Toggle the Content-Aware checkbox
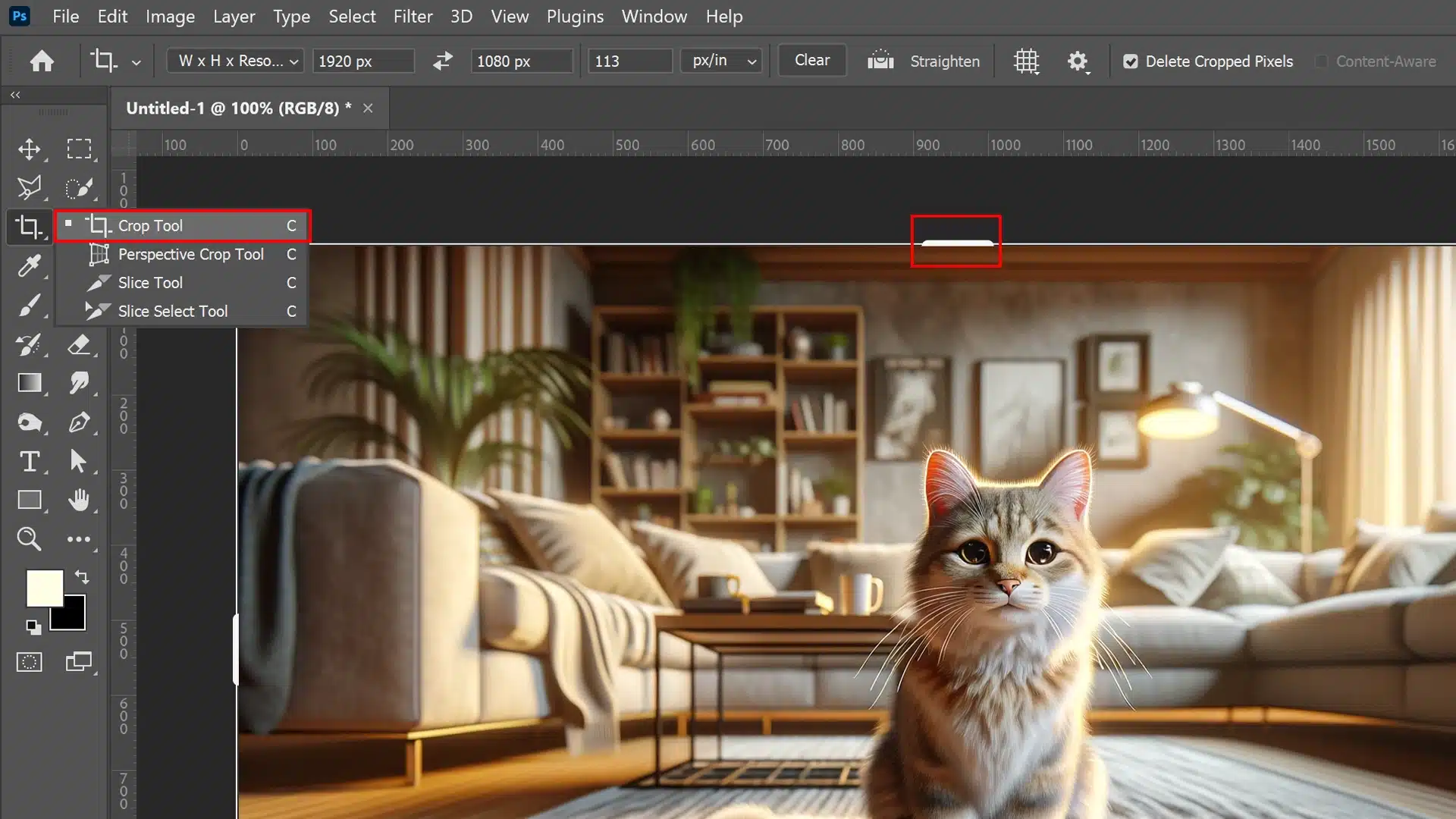 pos(1322,61)
